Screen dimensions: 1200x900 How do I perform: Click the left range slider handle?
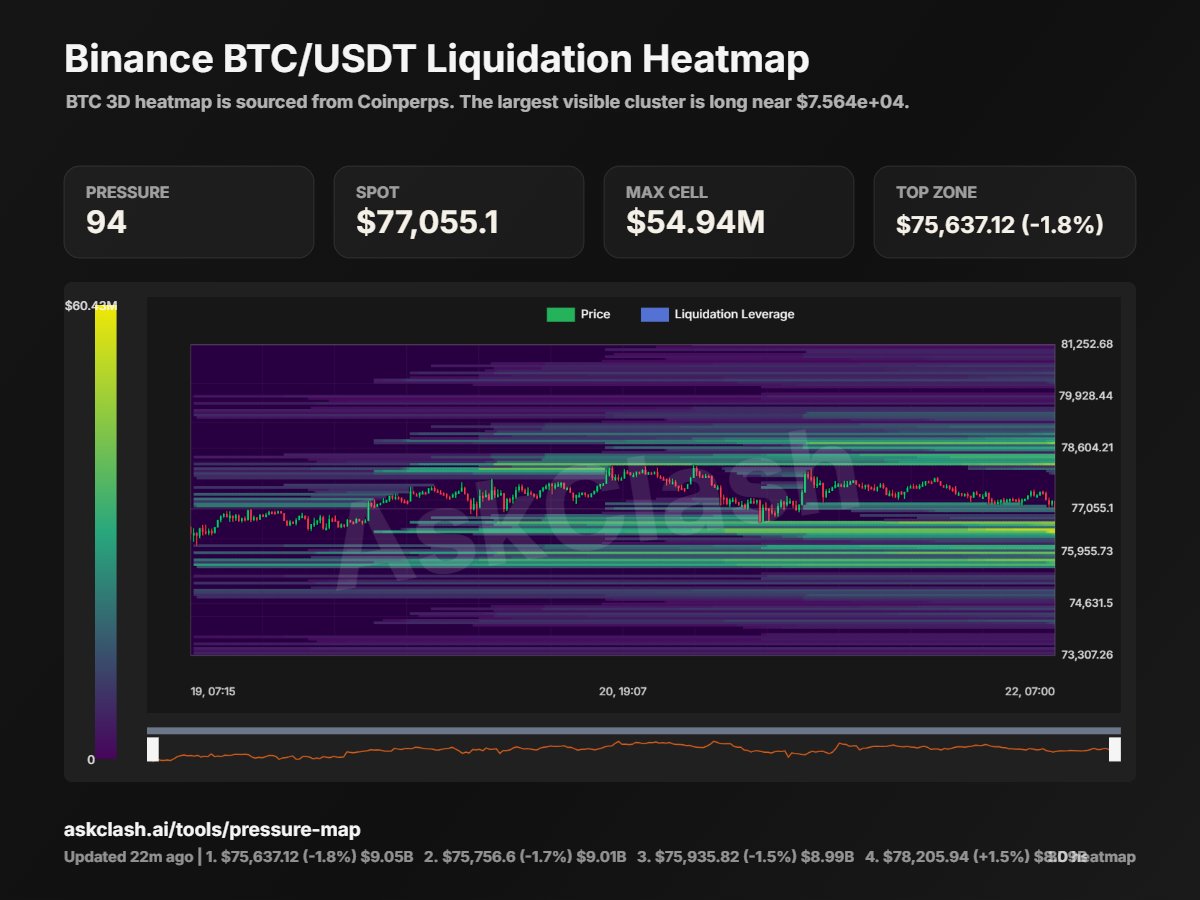153,749
